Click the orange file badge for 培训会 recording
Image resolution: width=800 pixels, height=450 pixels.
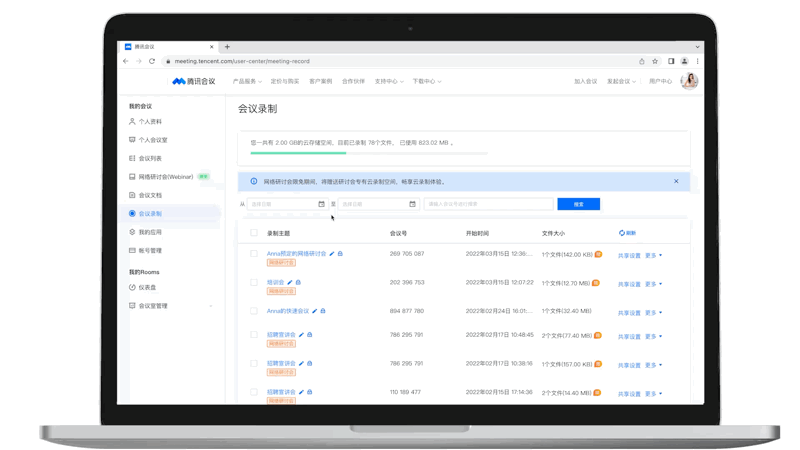596,283
